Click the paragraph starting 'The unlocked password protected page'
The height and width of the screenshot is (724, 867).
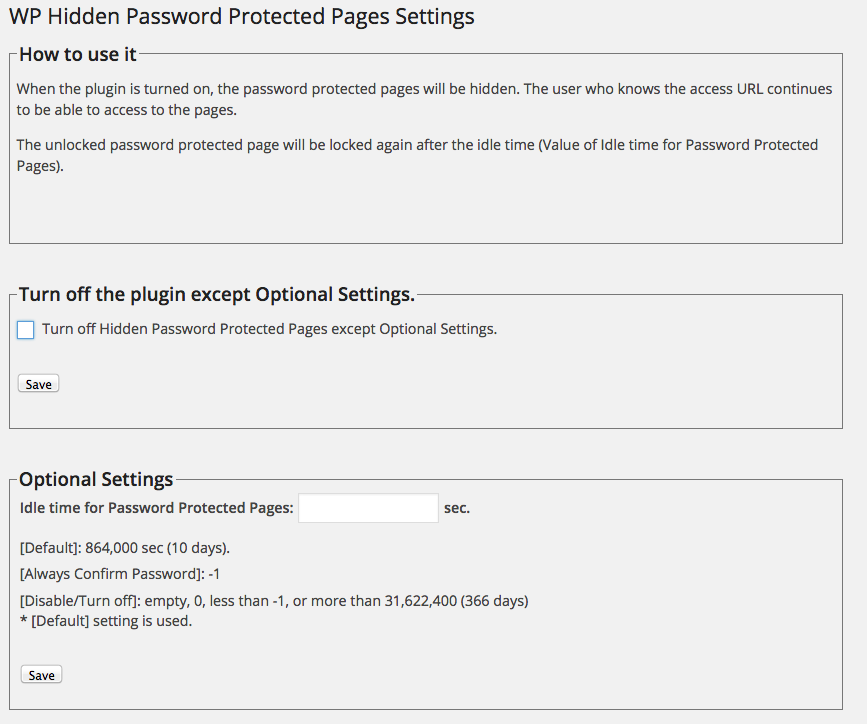click(417, 155)
